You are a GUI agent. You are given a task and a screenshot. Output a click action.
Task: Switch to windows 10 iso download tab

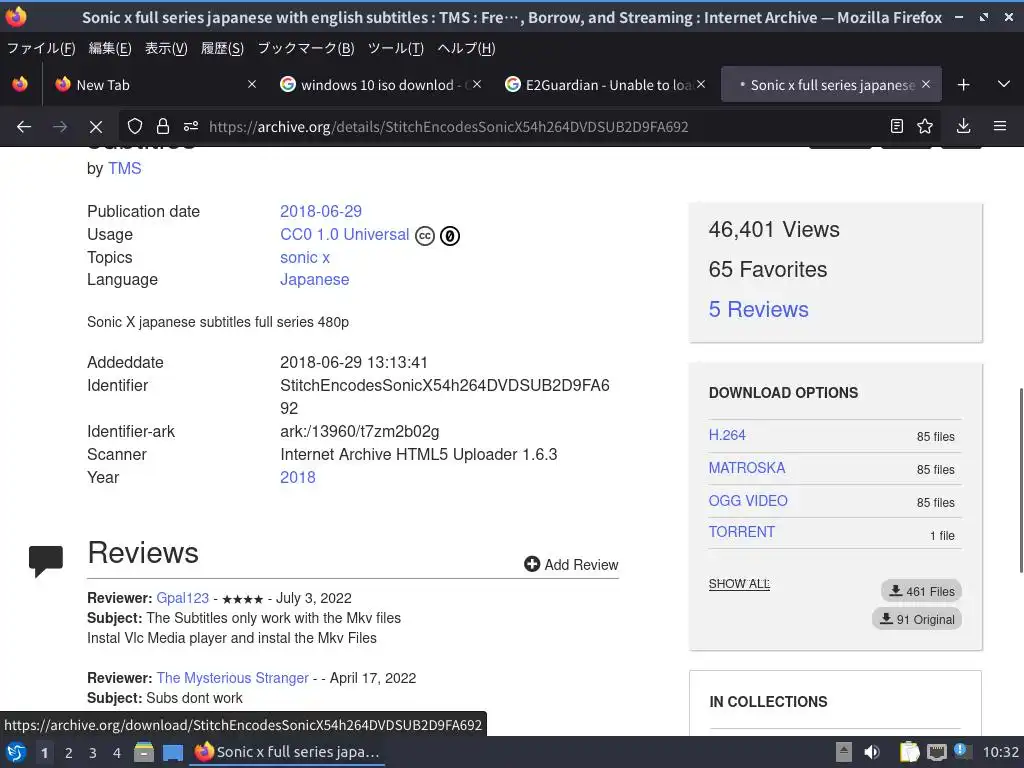[380, 84]
